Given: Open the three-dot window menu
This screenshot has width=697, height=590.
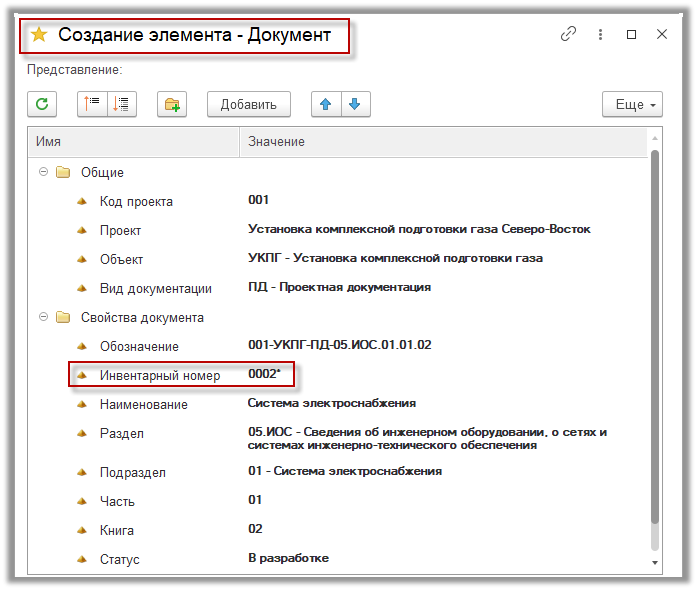Looking at the screenshot, I should coord(600,34).
